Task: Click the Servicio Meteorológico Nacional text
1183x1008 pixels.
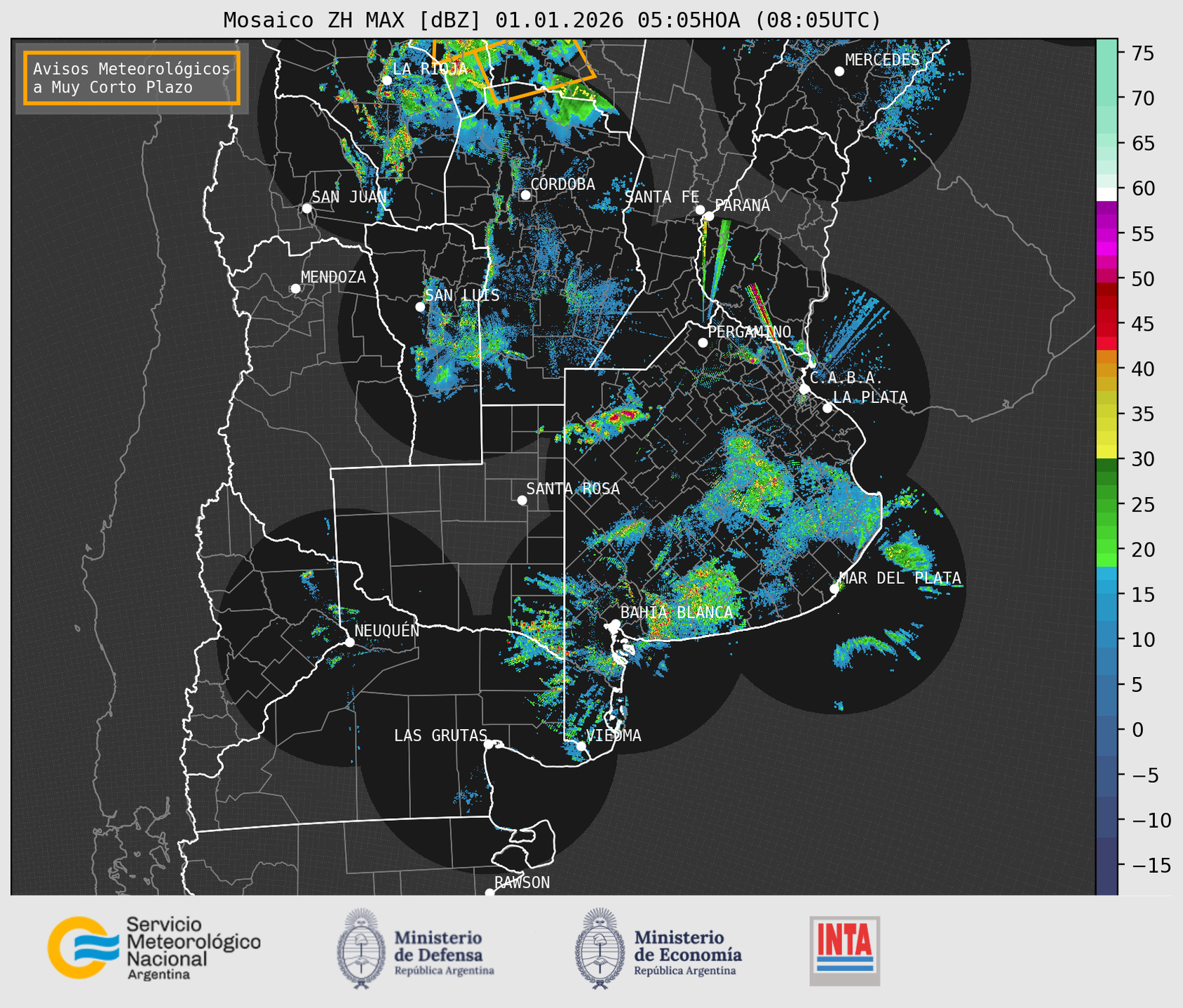Action: (x=193, y=941)
